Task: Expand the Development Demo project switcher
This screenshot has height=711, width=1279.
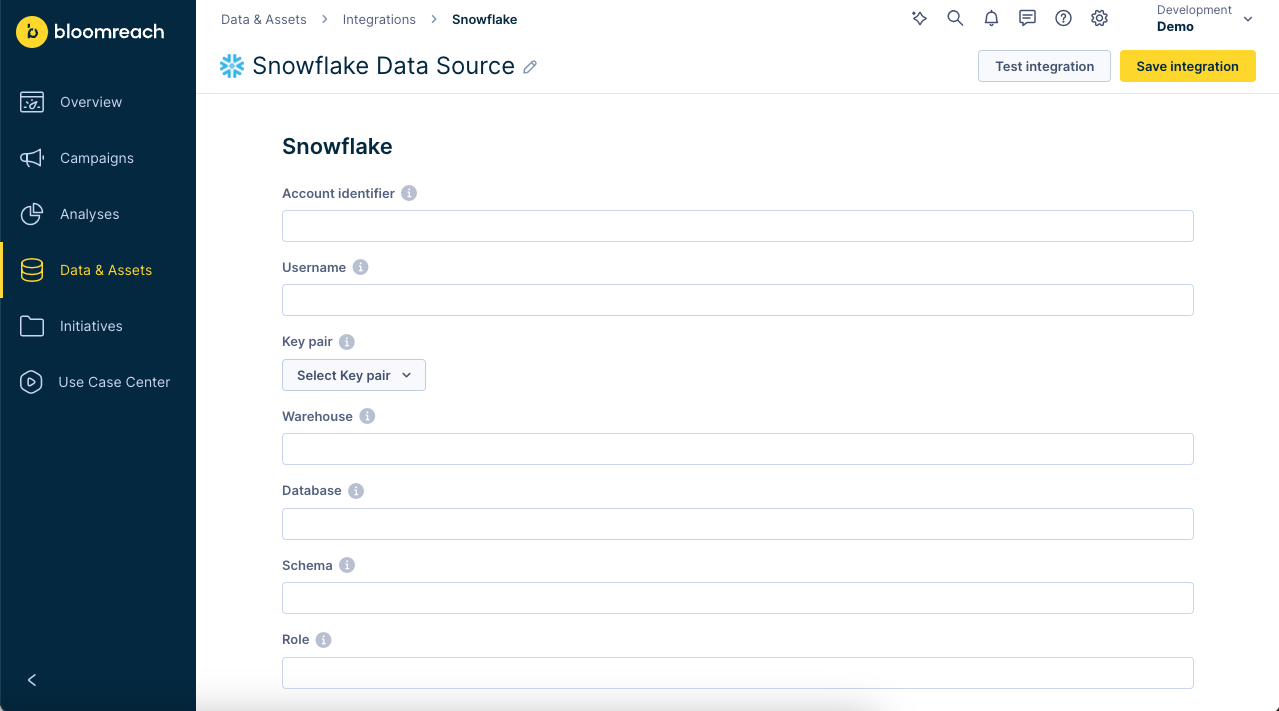Action: [1205, 18]
